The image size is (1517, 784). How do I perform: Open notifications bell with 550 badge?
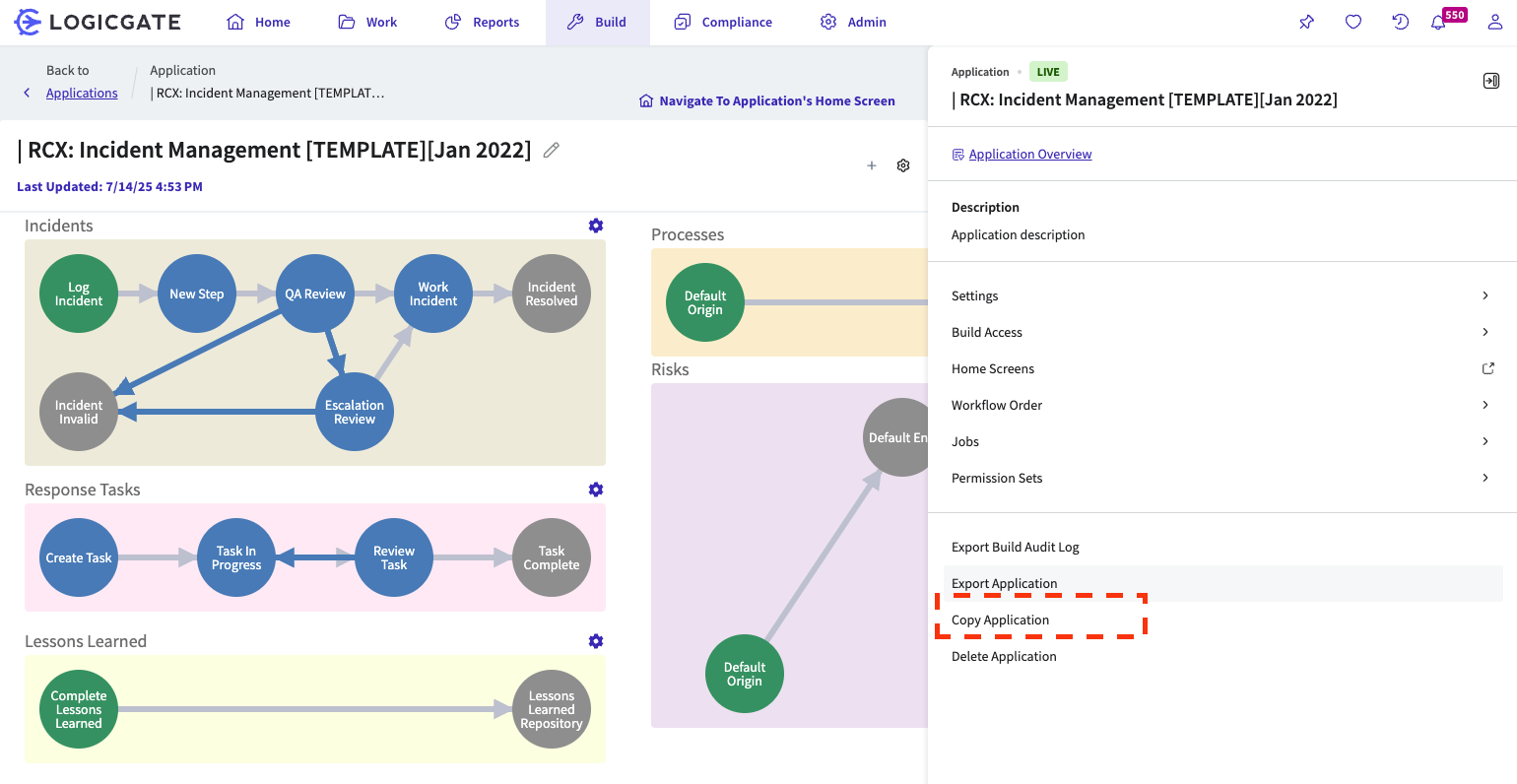1439,22
